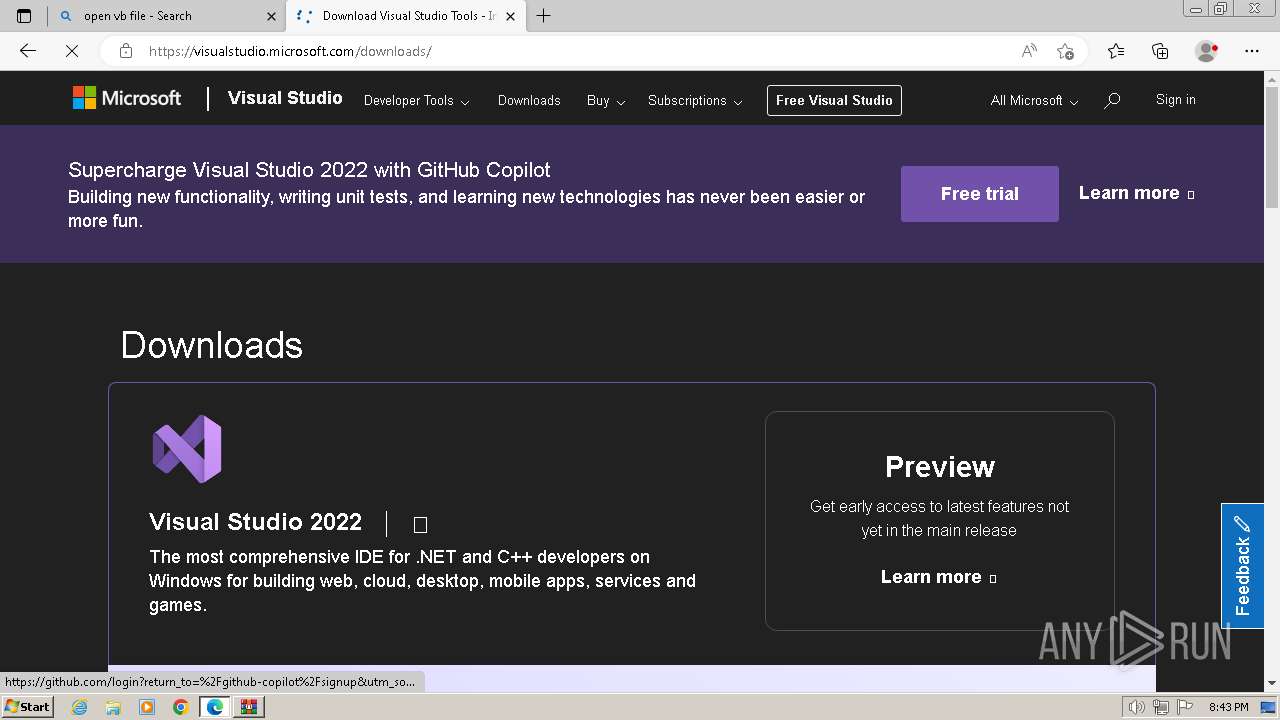Open a new browser tab

(543, 15)
